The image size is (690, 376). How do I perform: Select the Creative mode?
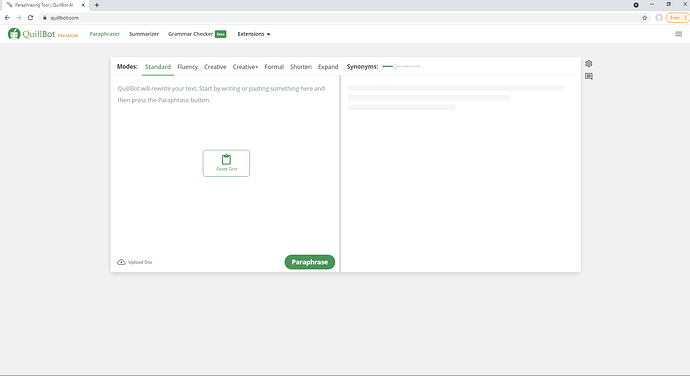coord(215,66)
